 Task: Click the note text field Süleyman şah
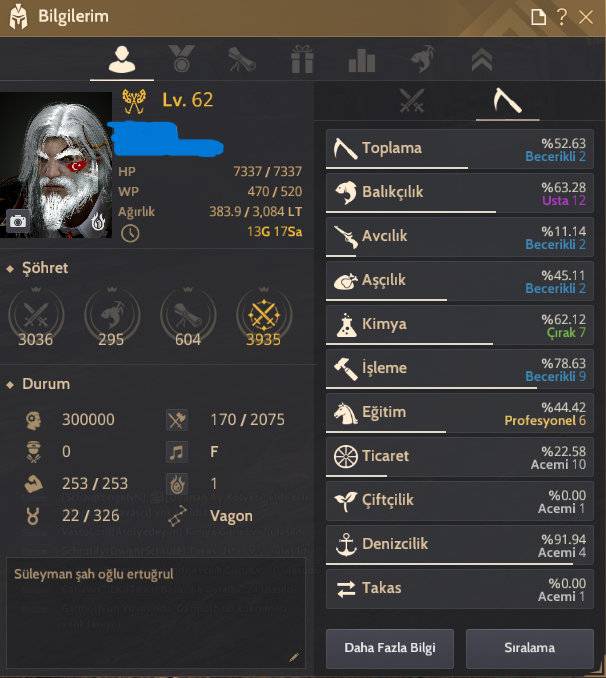[156, 613]
